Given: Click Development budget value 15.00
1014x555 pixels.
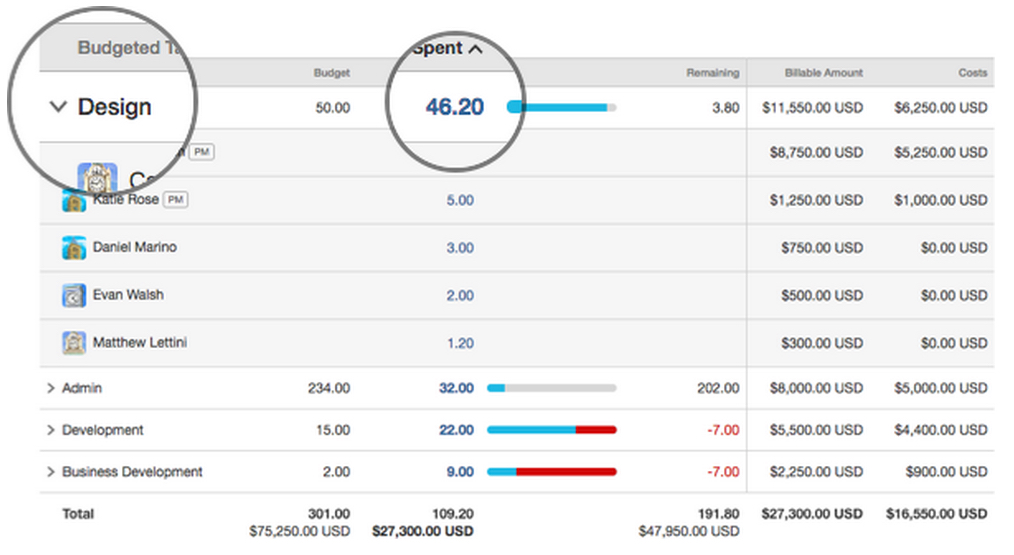Looking at the screenshot, I should pos(333,430).
